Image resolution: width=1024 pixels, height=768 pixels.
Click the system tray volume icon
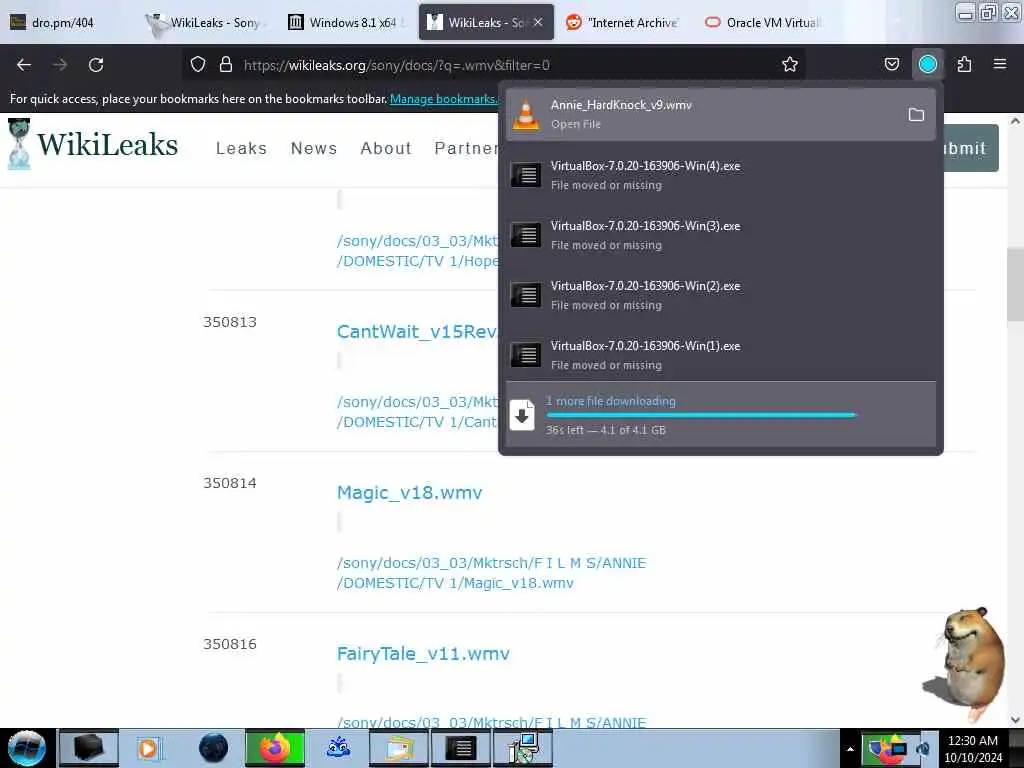[x=923, y=749]
